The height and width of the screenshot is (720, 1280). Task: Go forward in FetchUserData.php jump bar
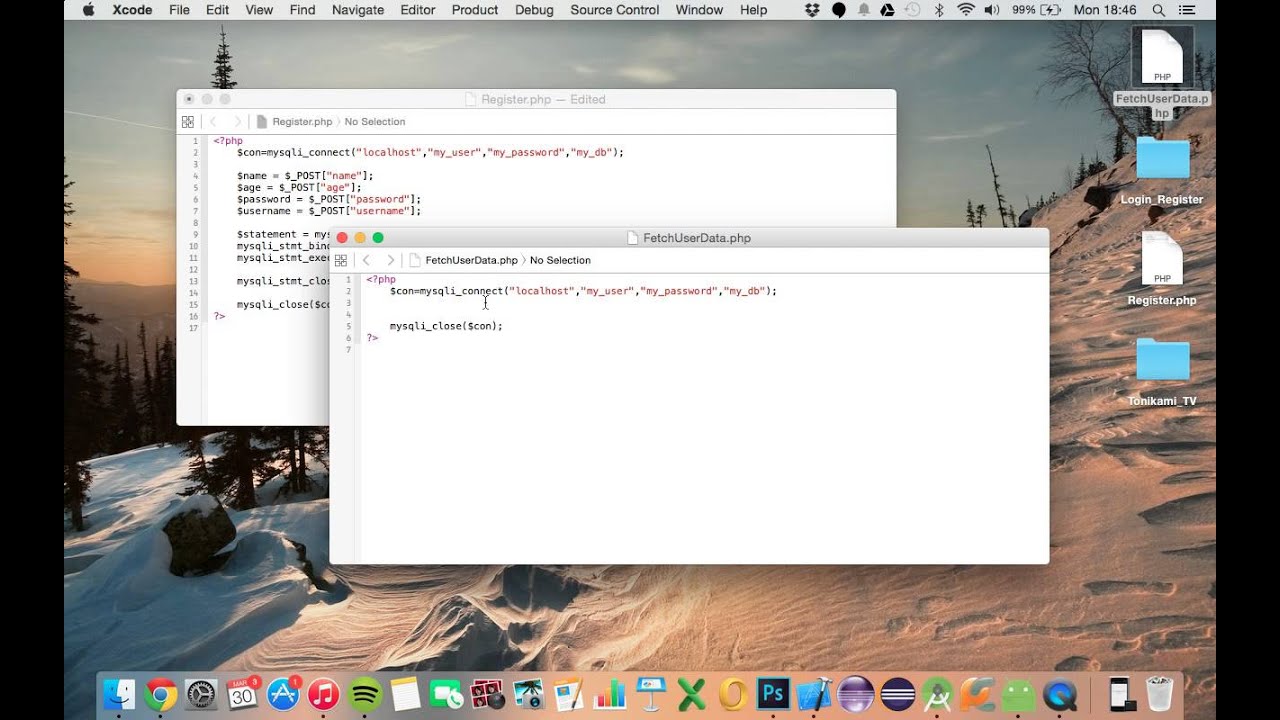[391, 260]
